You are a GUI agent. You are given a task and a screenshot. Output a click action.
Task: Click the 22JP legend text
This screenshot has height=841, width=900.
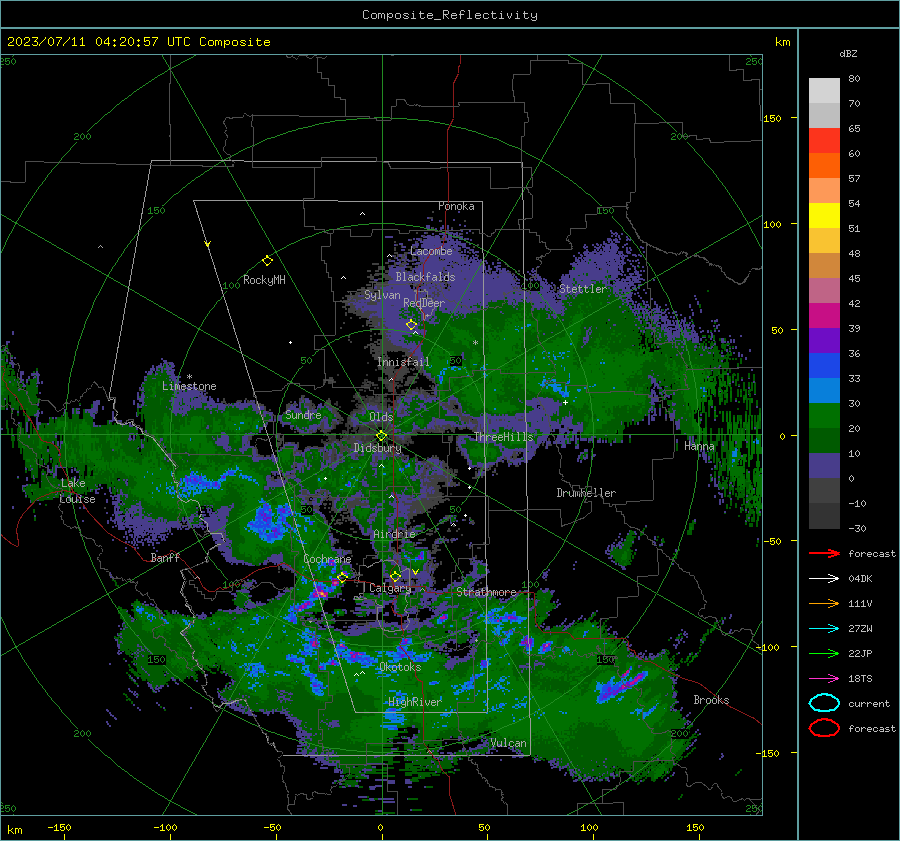(x=860, y=653)
